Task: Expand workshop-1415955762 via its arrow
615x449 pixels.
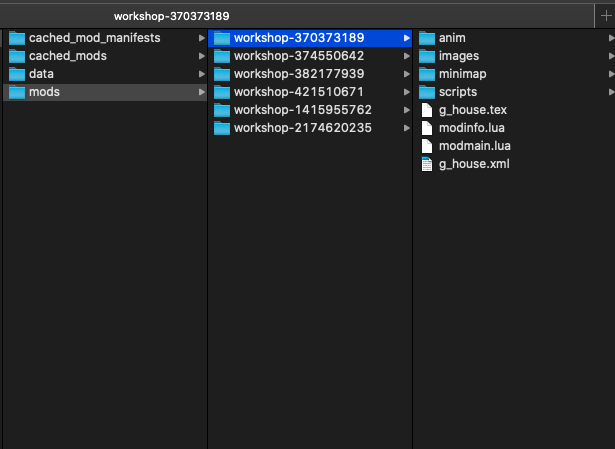Action: [x=407, y=110]
